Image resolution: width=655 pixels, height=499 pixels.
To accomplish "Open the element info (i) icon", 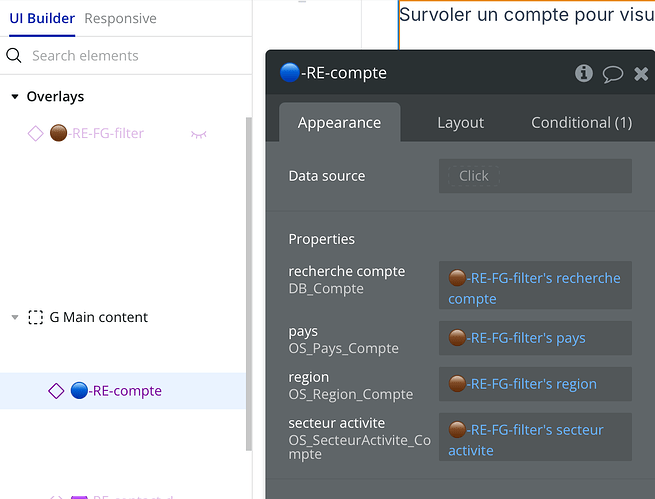I will 584,73.
